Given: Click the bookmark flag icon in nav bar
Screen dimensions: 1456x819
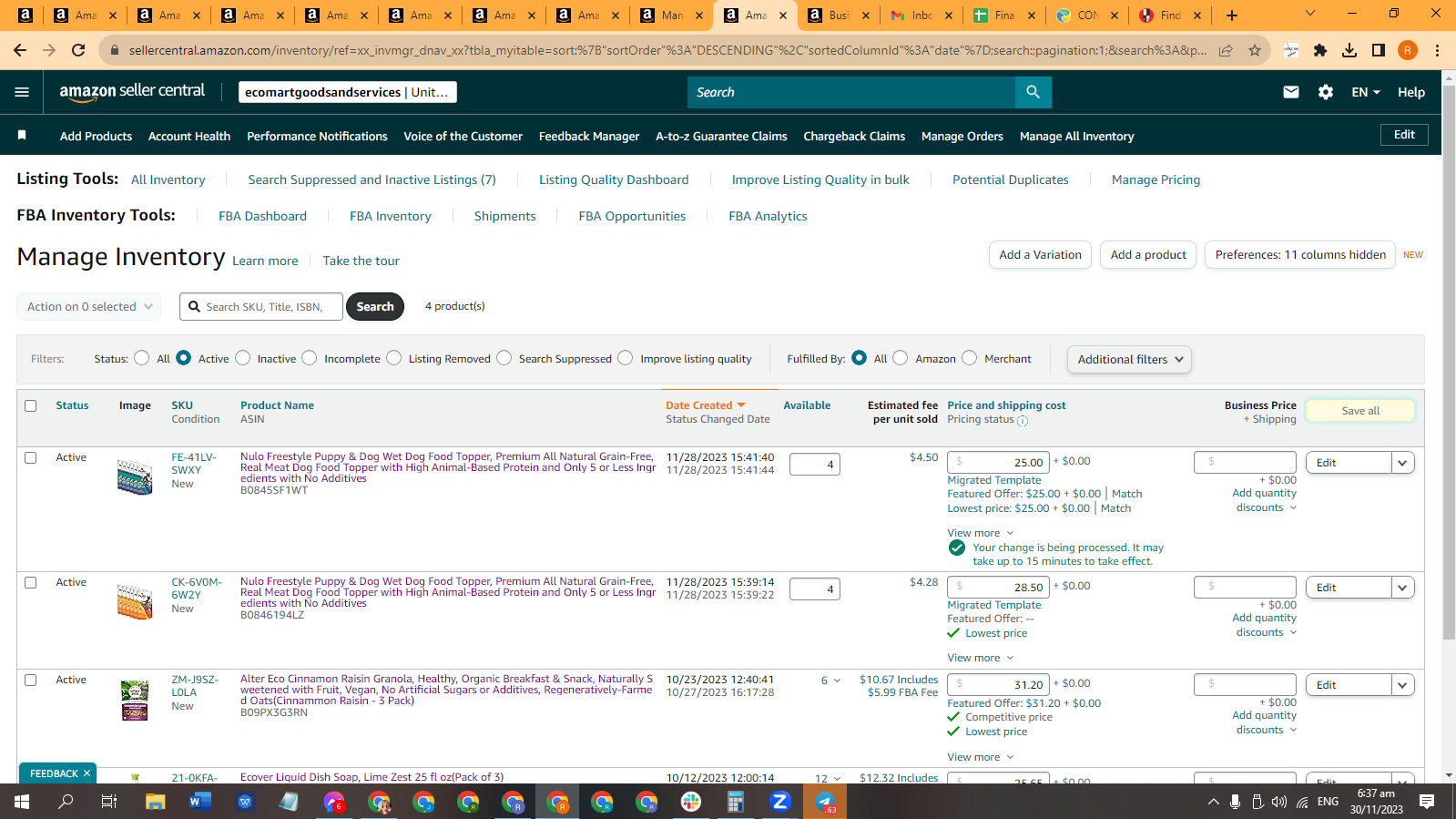Looking at the screenshot, I should point(22,135).
